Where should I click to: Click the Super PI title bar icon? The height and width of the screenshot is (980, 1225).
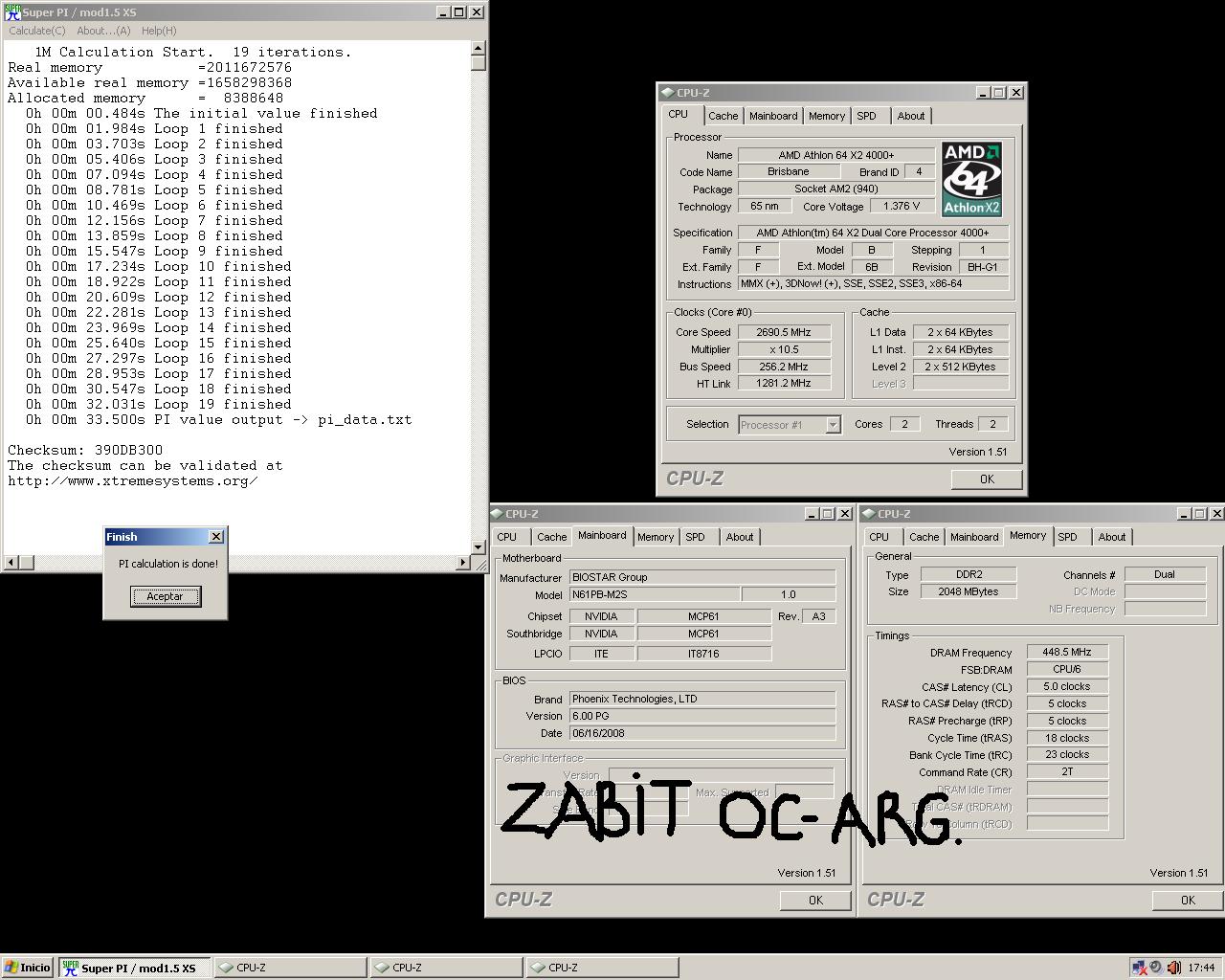coord(12,12)
